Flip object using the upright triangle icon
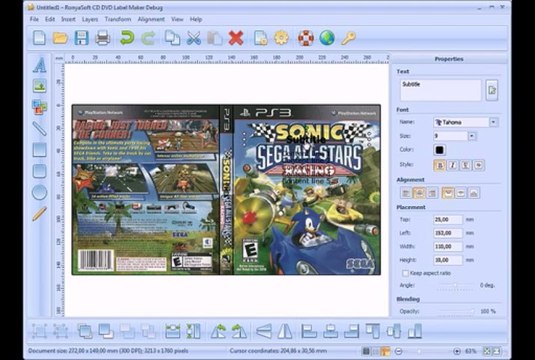 coord(285,331)
